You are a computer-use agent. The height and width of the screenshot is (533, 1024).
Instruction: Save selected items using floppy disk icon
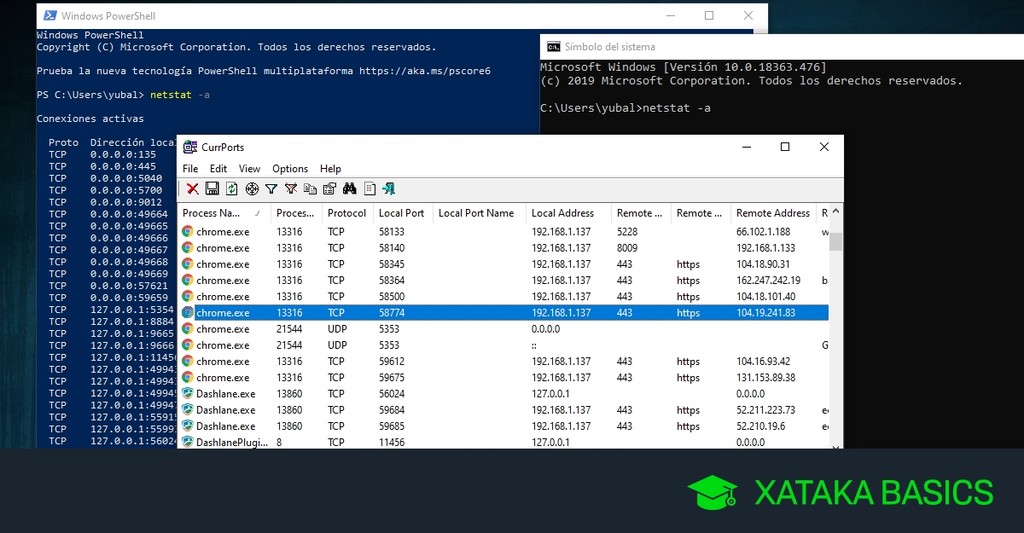[212, 189]
